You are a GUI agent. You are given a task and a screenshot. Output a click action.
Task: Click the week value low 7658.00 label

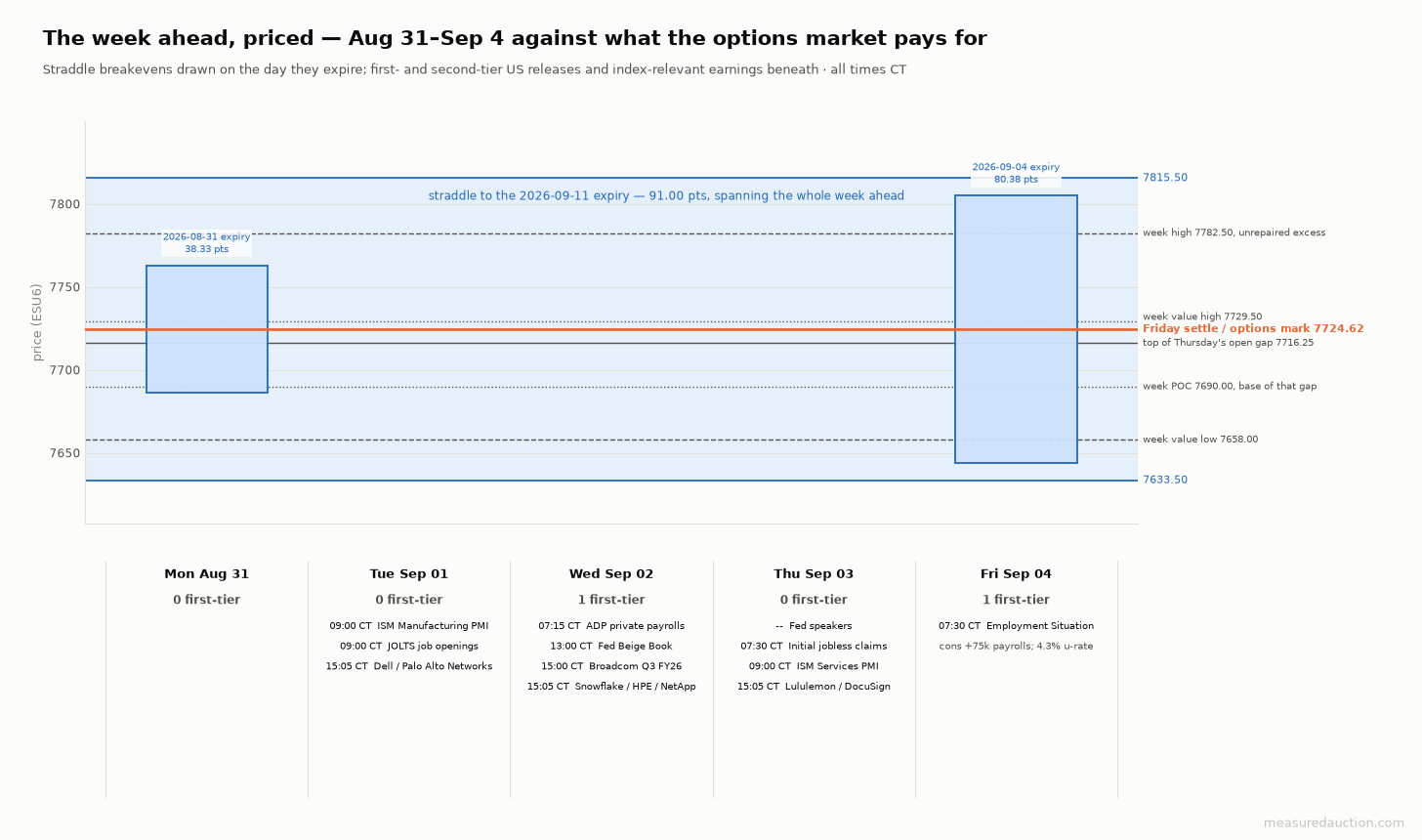point(1200,440)
